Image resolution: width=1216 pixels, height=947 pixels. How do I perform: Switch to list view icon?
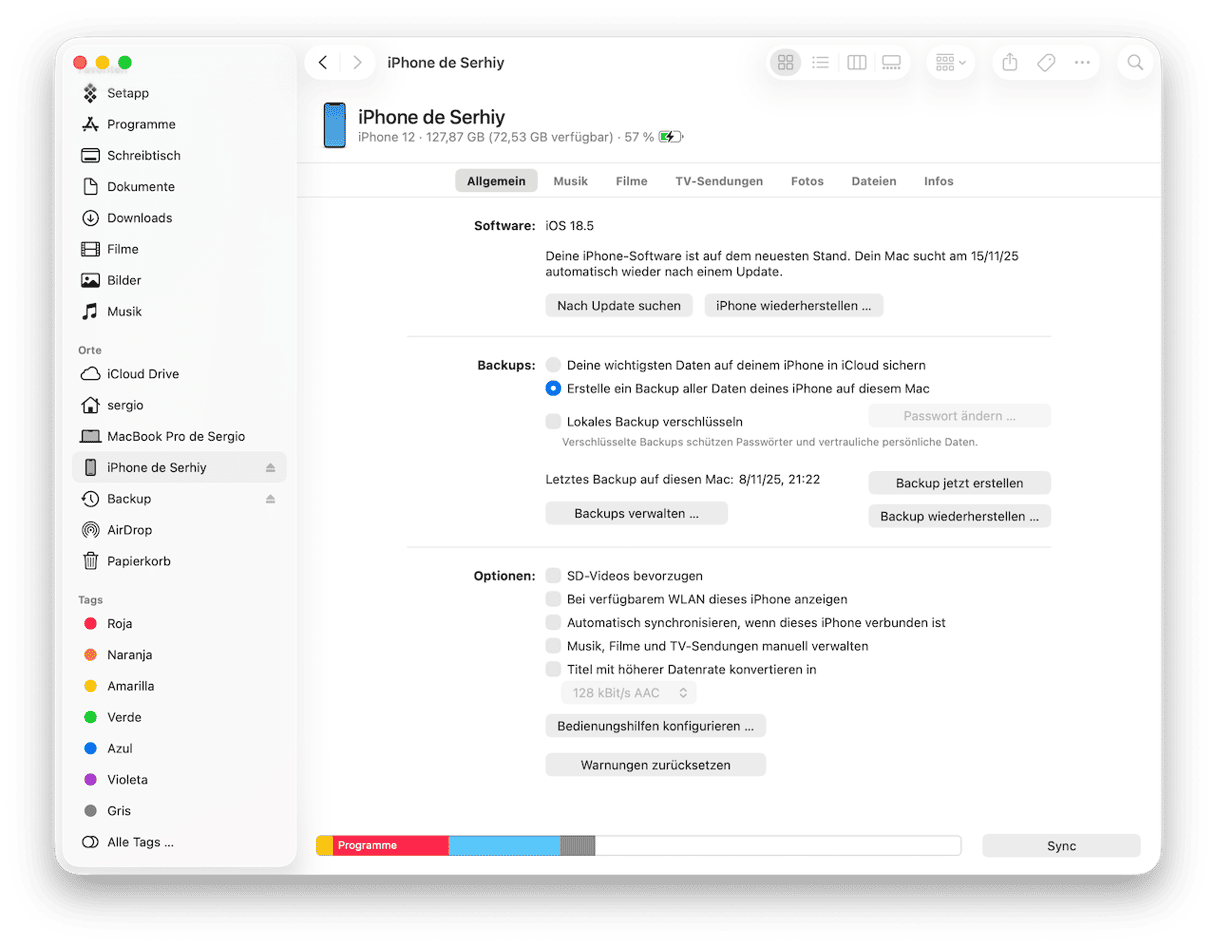tap(820, 63)
